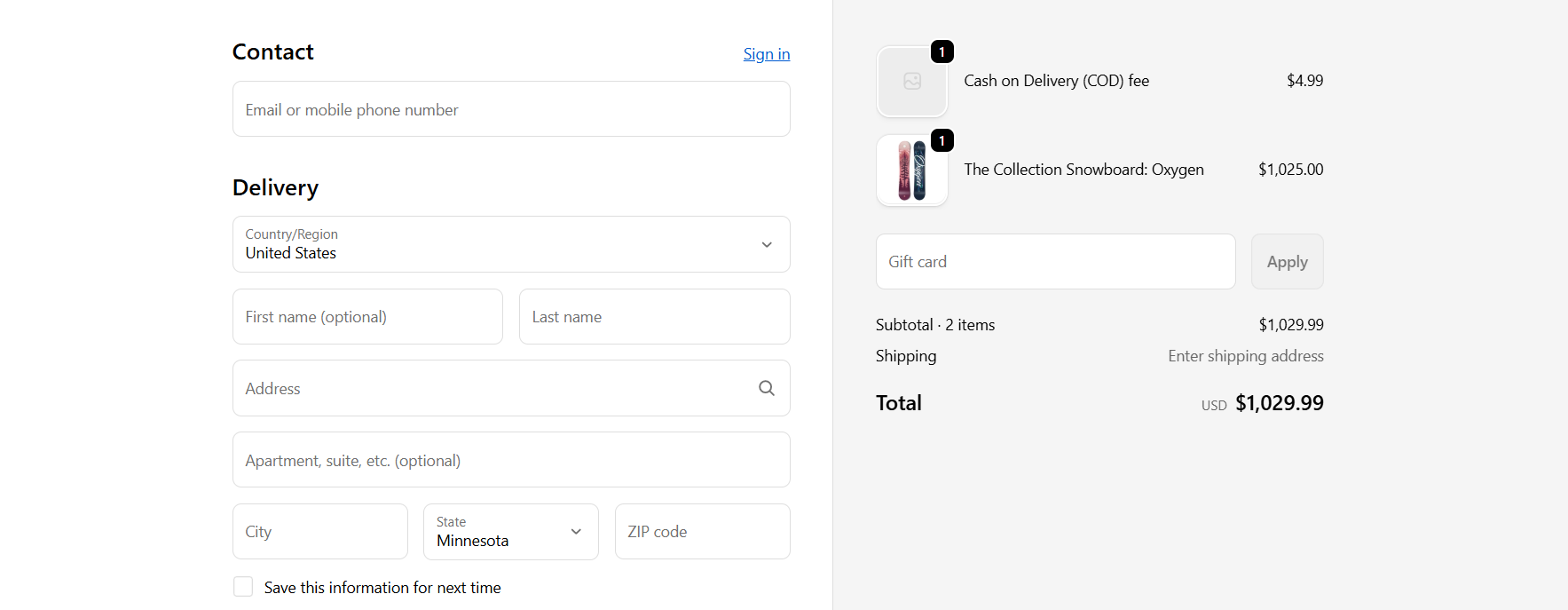The height and width of the screenshot is (610, 1568).
Task: Click the Enter shipping address text
Action: coord(1245,355)
